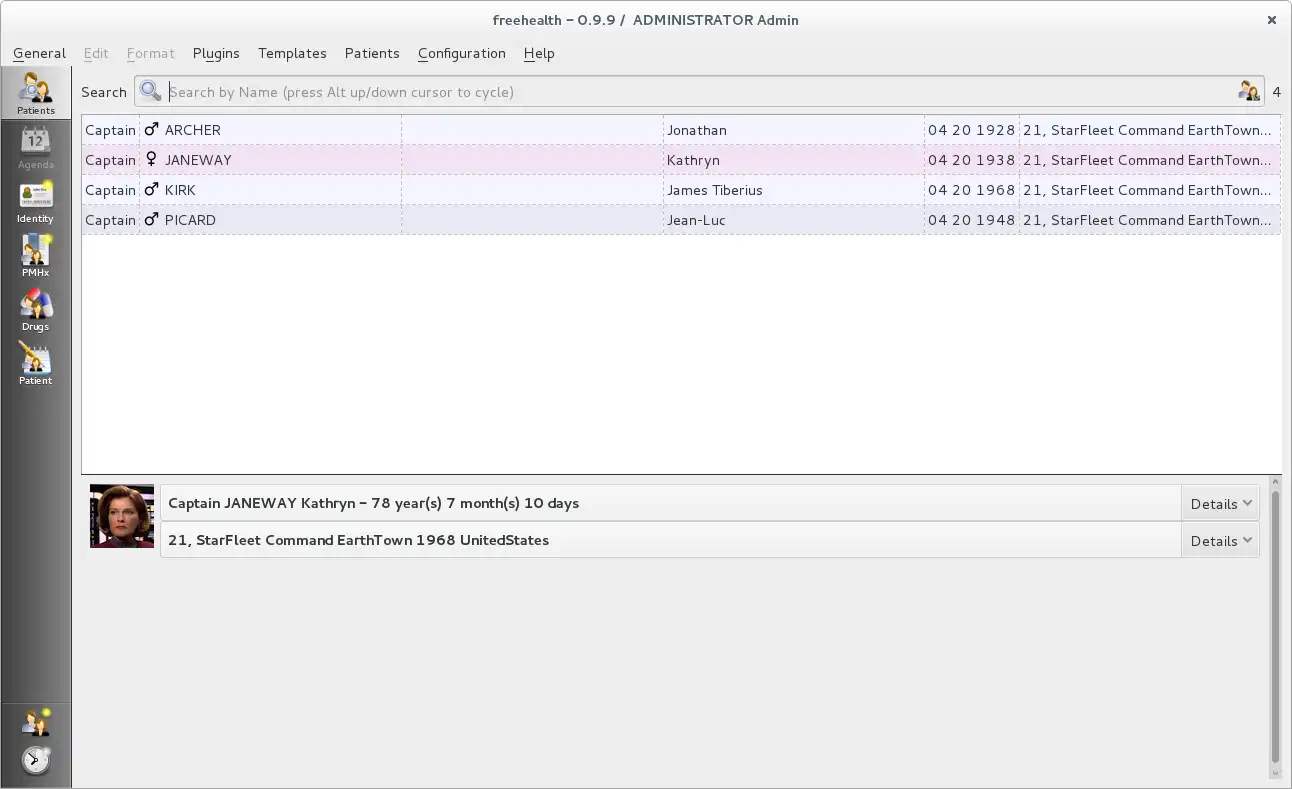Click the address cell in PICARD's row
Image resolution: width=1292 pixels, height=789 pixels.
pos(1150,220)
